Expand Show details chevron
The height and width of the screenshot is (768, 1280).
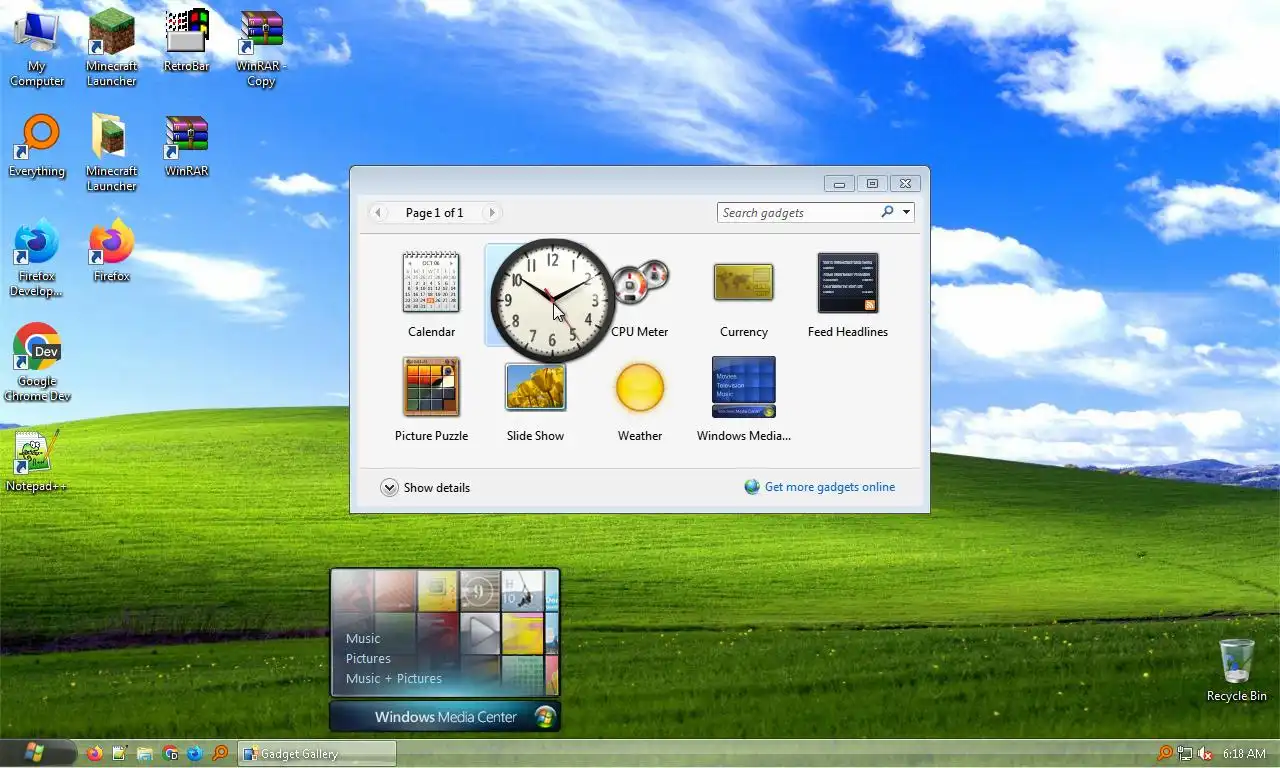(389, 487)
